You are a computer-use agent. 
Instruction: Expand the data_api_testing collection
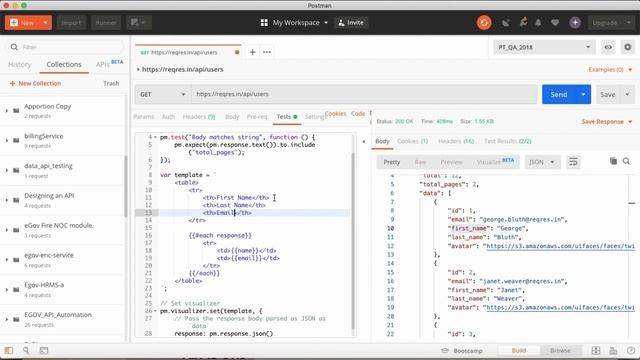pos(6,170)
